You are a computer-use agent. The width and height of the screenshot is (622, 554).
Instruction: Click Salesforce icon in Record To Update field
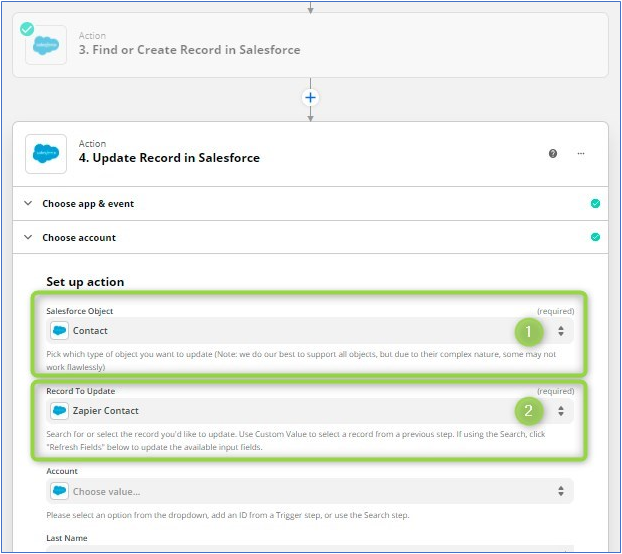coord(60,410)
